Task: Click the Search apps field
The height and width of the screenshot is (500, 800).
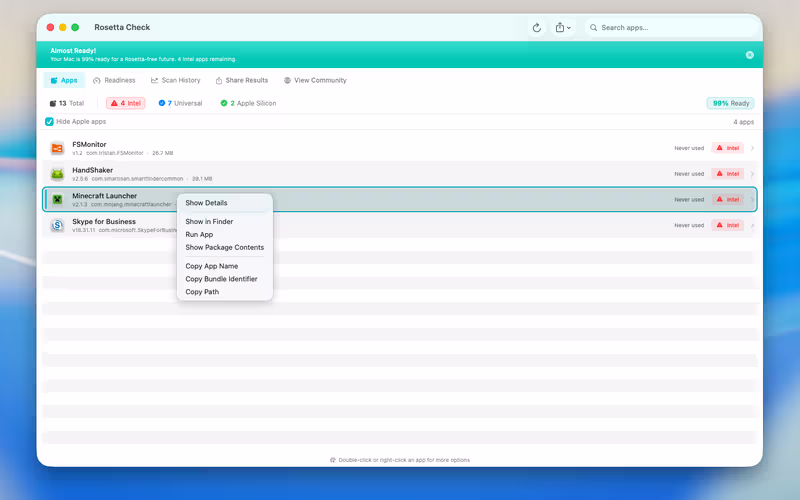Action: pyautogui.click(x=671, y=28)
